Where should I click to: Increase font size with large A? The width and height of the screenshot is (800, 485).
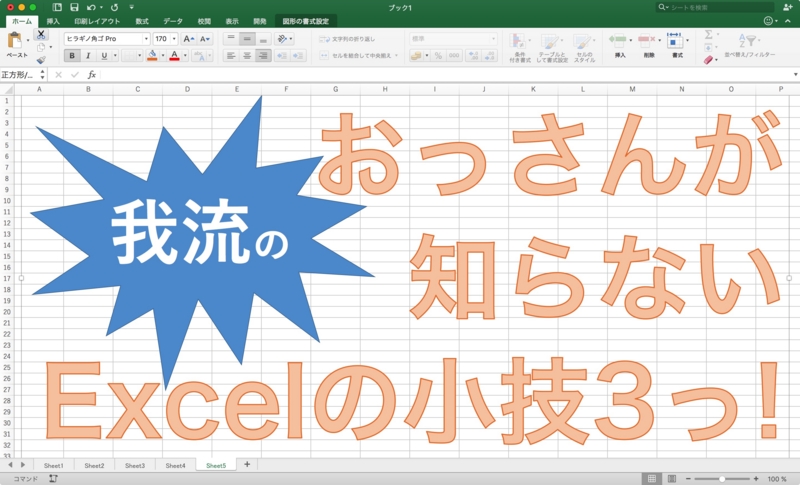(188, 39)
